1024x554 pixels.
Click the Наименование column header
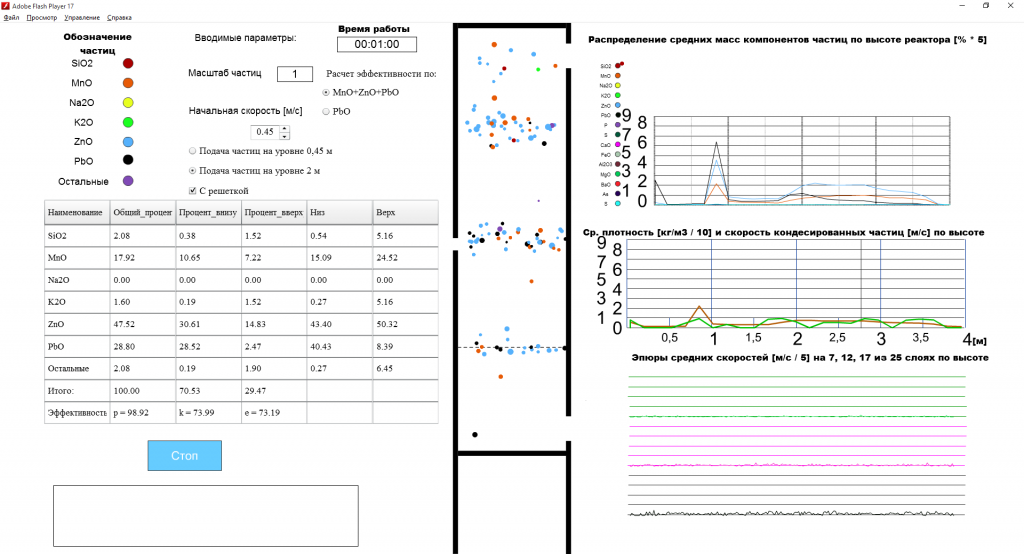tap(77, 213)
